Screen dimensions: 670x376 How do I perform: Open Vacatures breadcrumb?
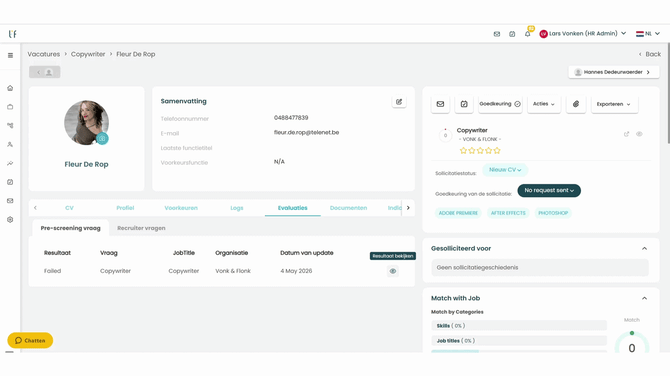[x=44, y=54]
